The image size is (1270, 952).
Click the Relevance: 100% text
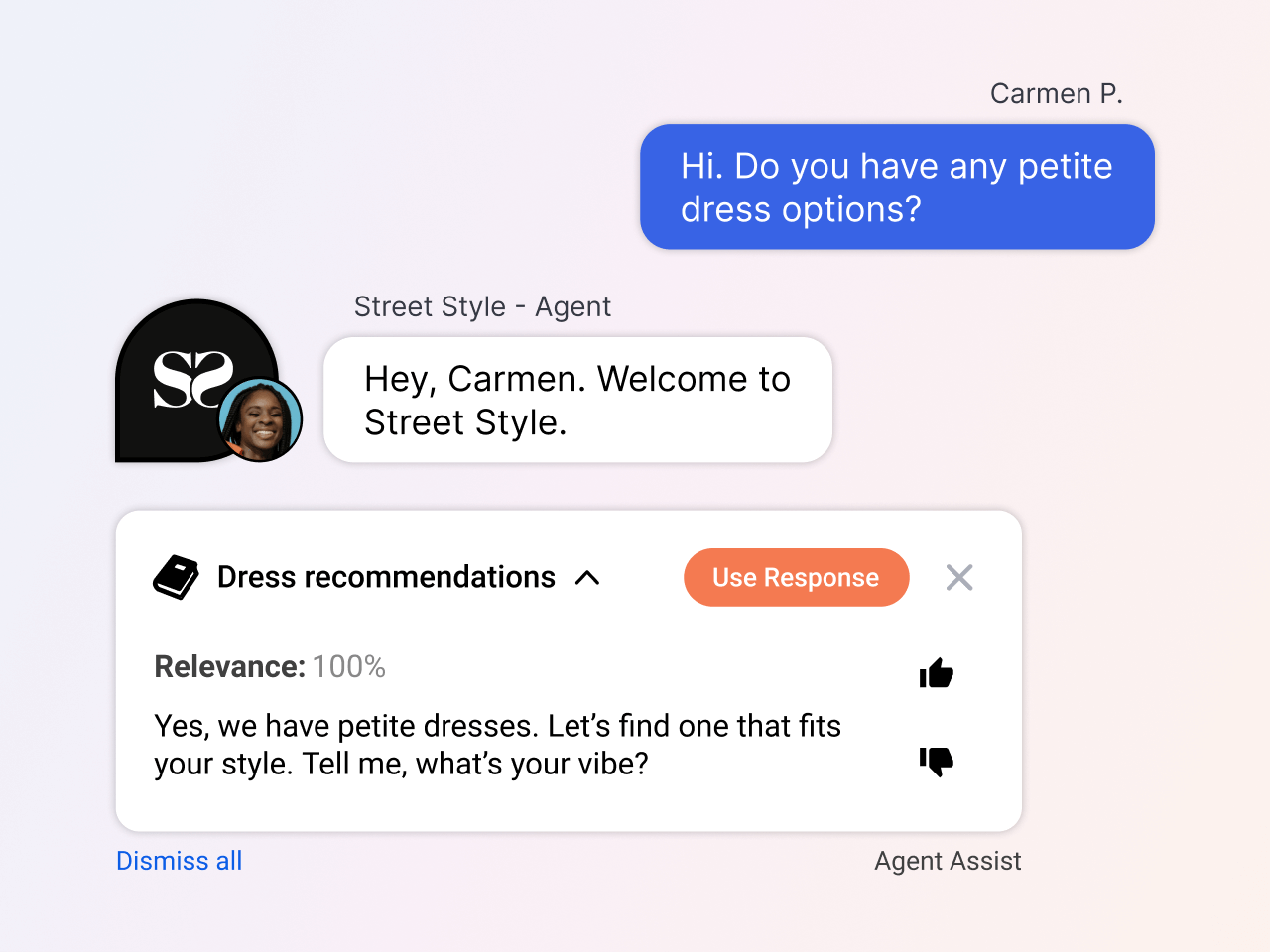pyautogui.click(x=270, y=666)
